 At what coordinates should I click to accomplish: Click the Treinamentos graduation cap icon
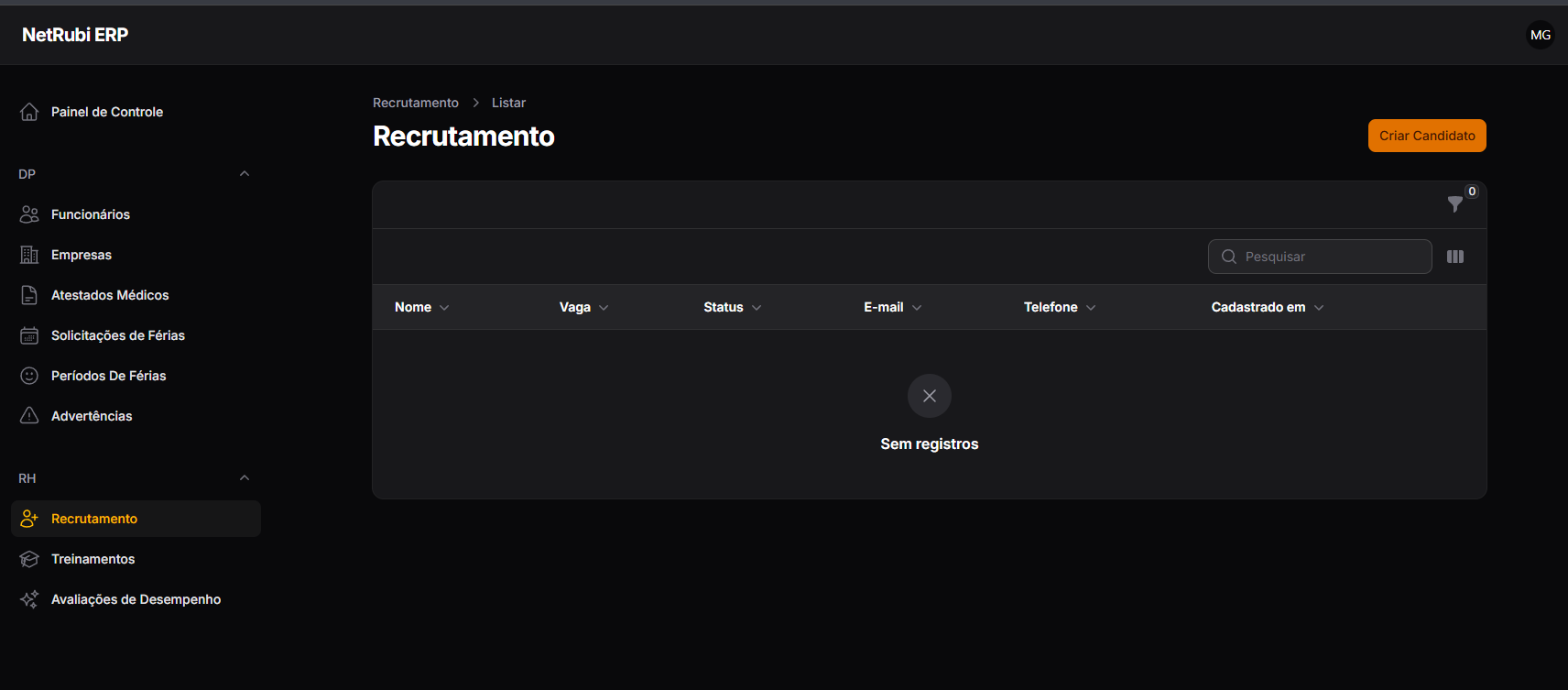[x=29, y=559]
